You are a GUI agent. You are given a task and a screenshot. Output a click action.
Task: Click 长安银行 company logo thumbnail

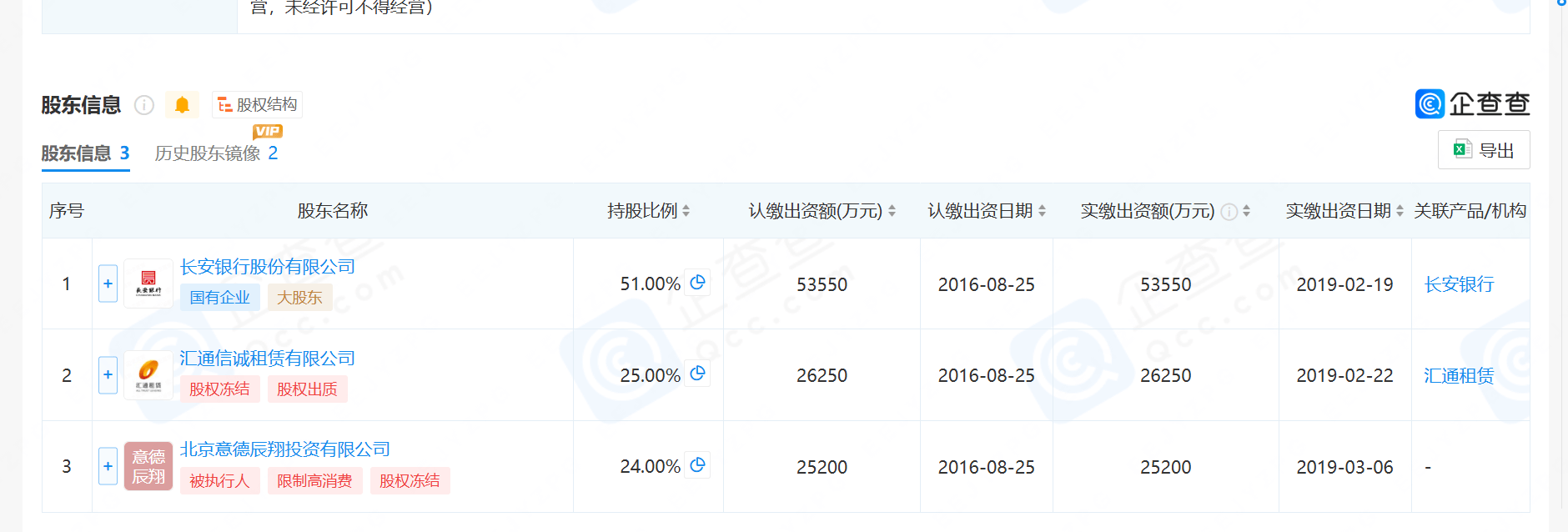[148, 284]
